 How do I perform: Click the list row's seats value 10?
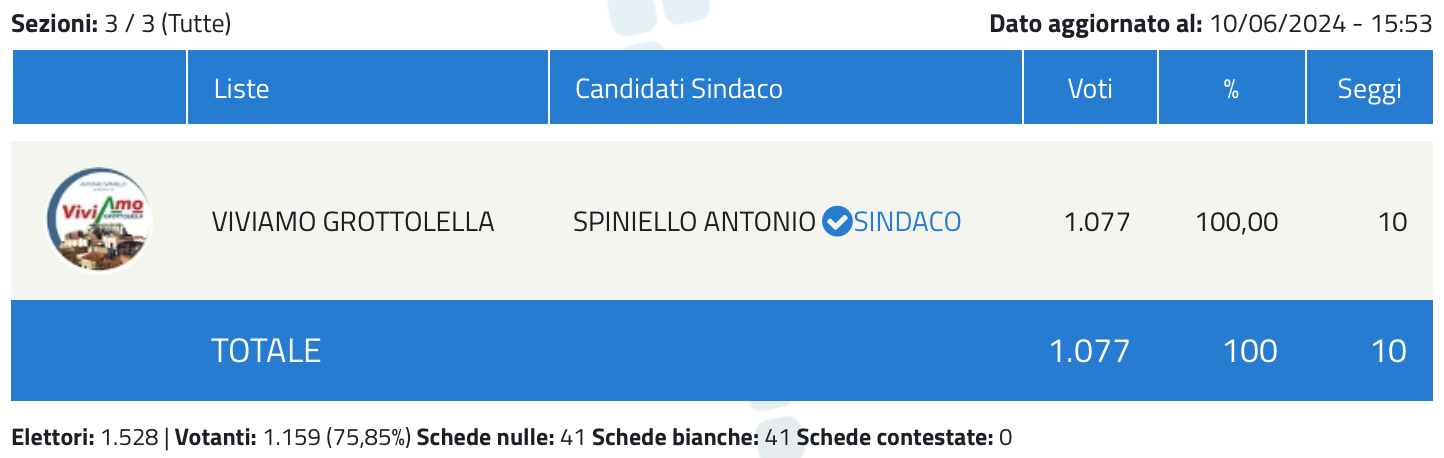click(1392, 221)
